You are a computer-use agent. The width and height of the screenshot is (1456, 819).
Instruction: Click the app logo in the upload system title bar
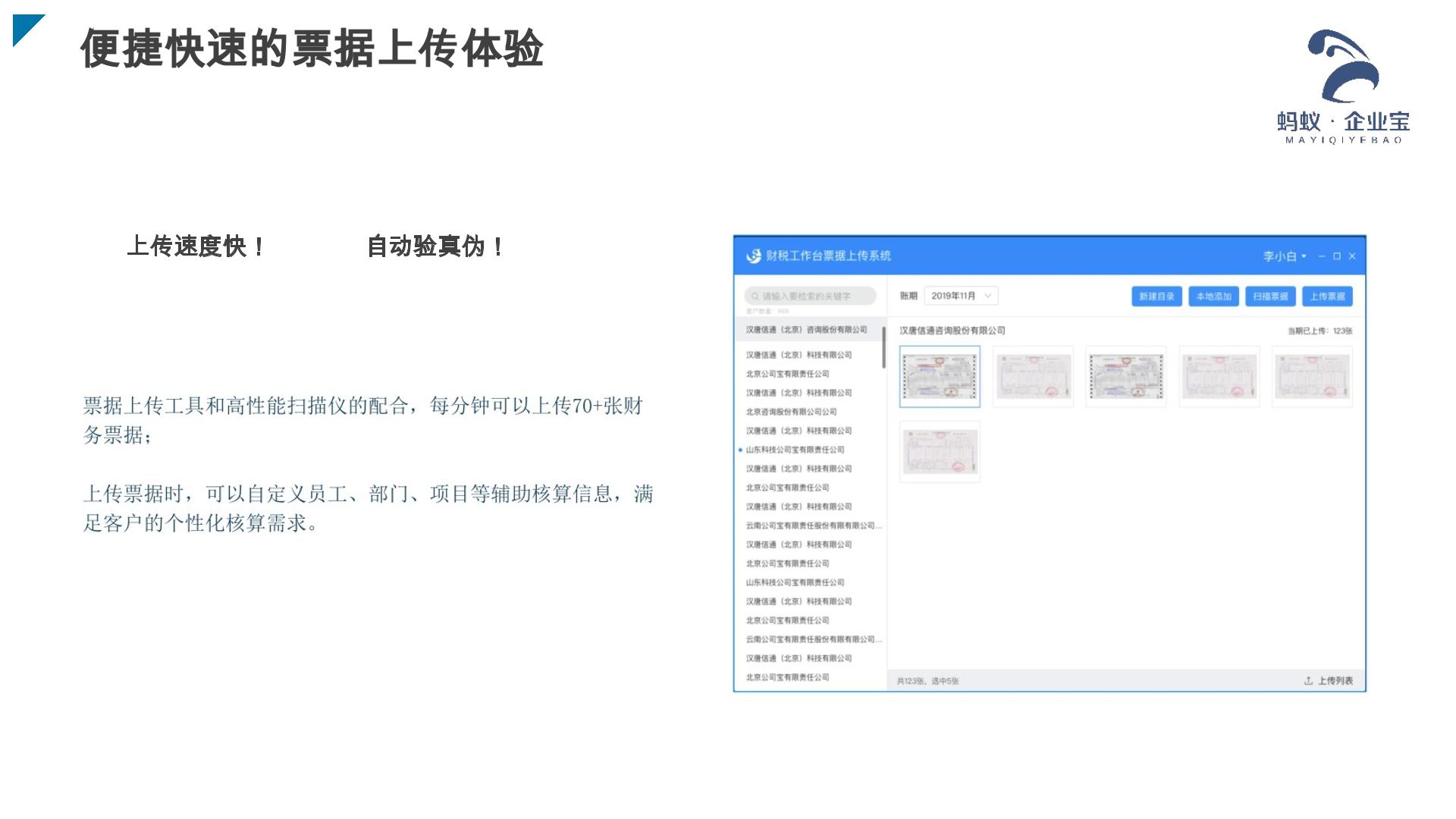pos(753,256)
